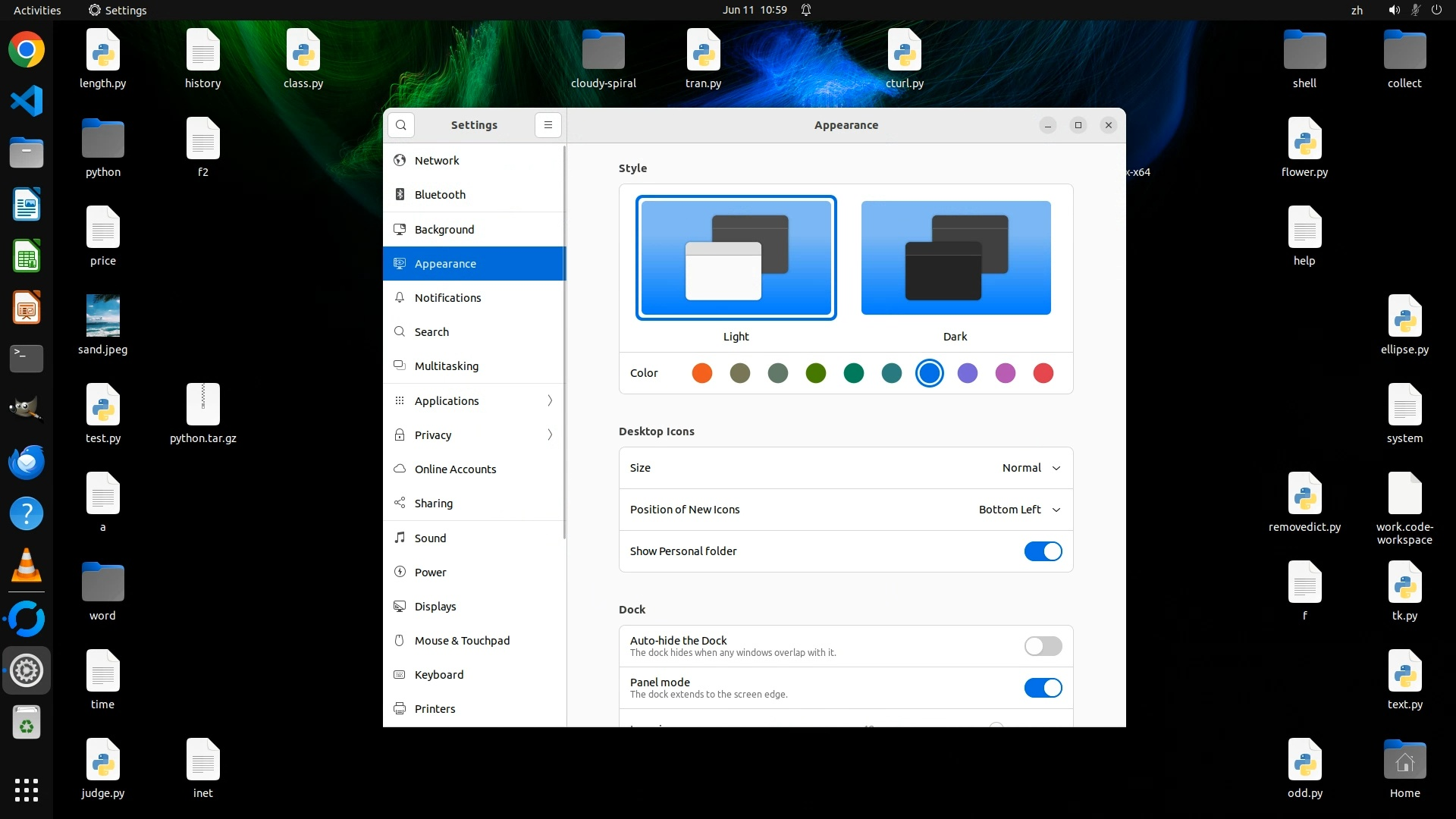
Task: Open VLC media player from dock
Action: click(x=27, y=565)
